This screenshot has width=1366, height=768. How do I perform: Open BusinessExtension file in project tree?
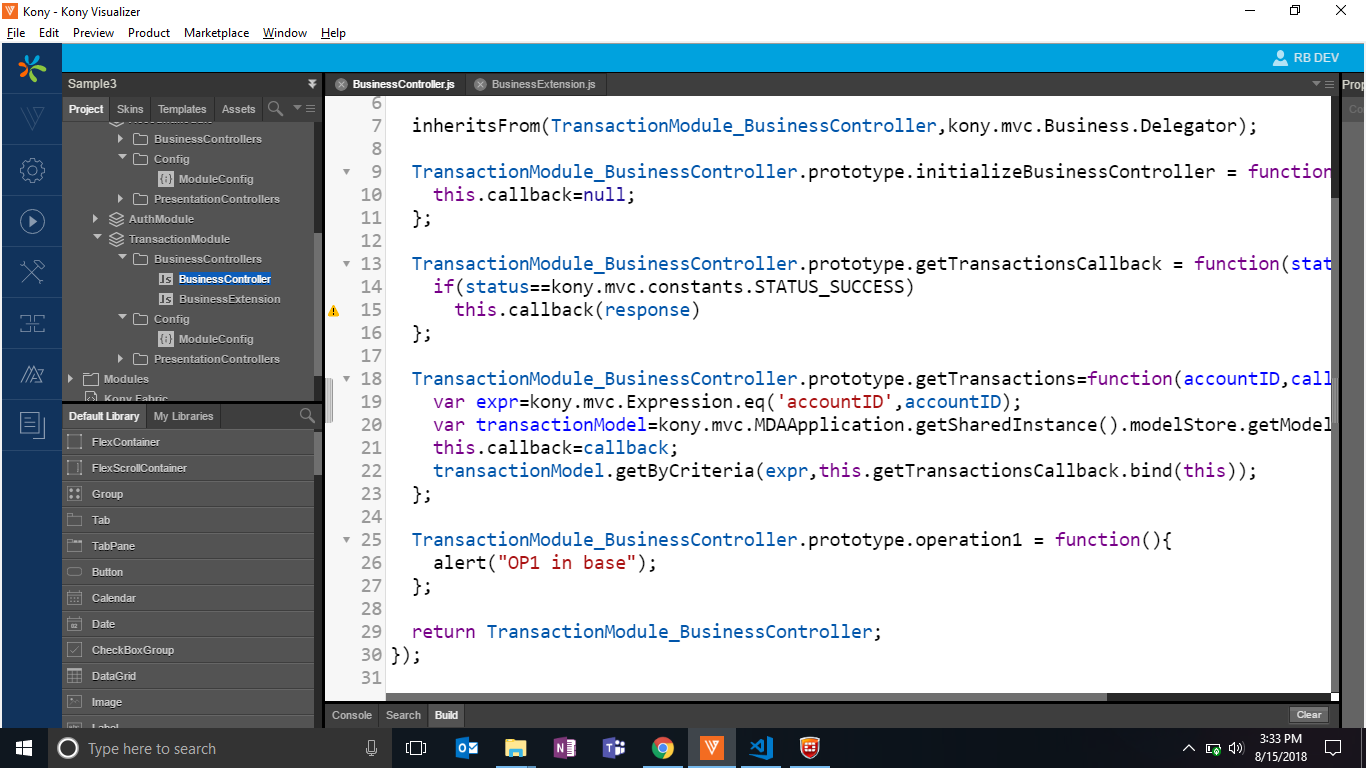(229, 299)
